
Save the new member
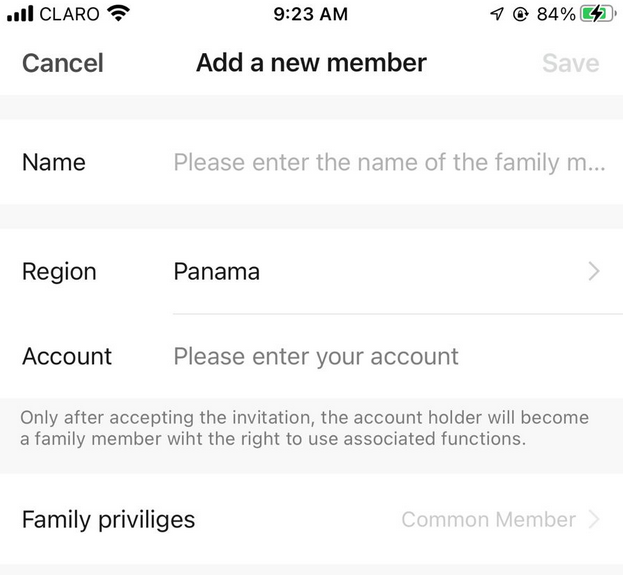(571, 63)
